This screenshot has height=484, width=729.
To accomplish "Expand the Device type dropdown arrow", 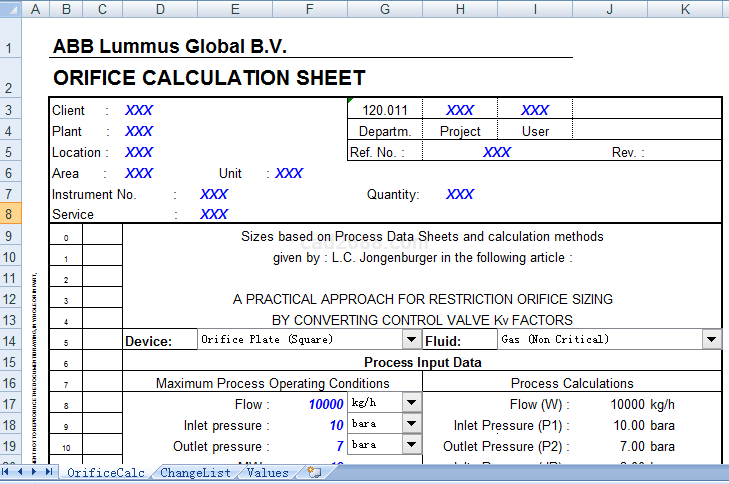I will pos(411,340).
